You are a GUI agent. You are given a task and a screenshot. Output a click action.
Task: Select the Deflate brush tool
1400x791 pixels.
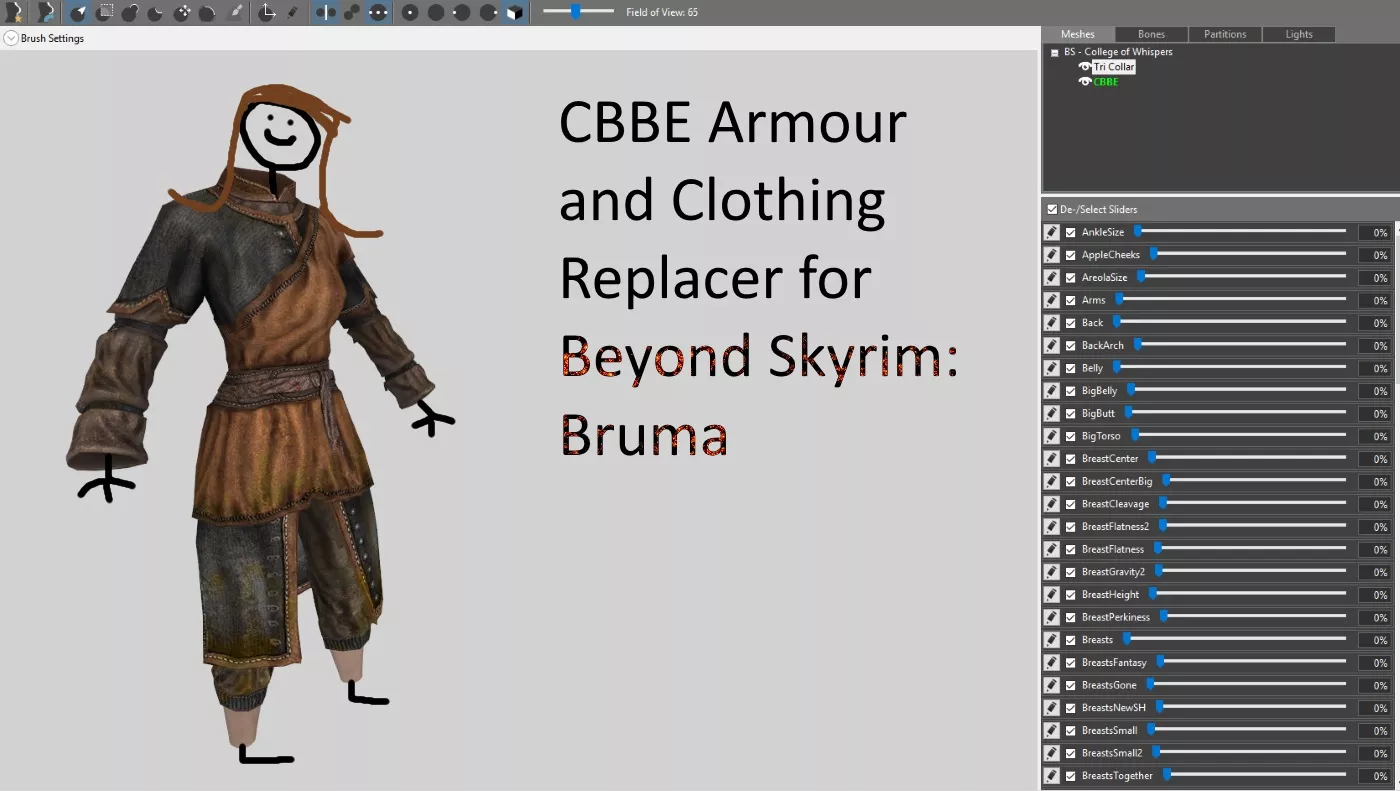[x=156, y=12]
